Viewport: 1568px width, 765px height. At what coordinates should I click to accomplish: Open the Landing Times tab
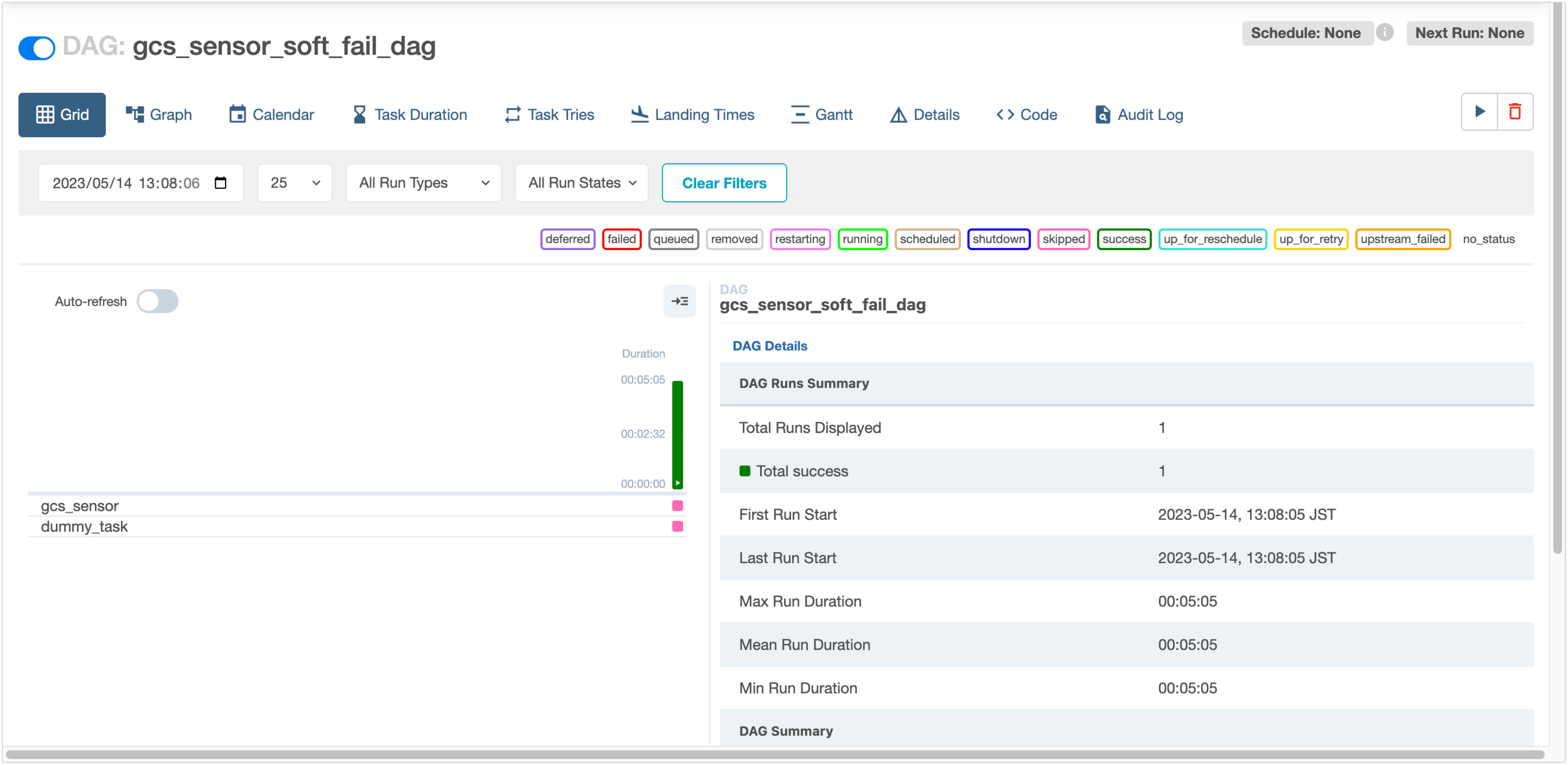[693, 114]
